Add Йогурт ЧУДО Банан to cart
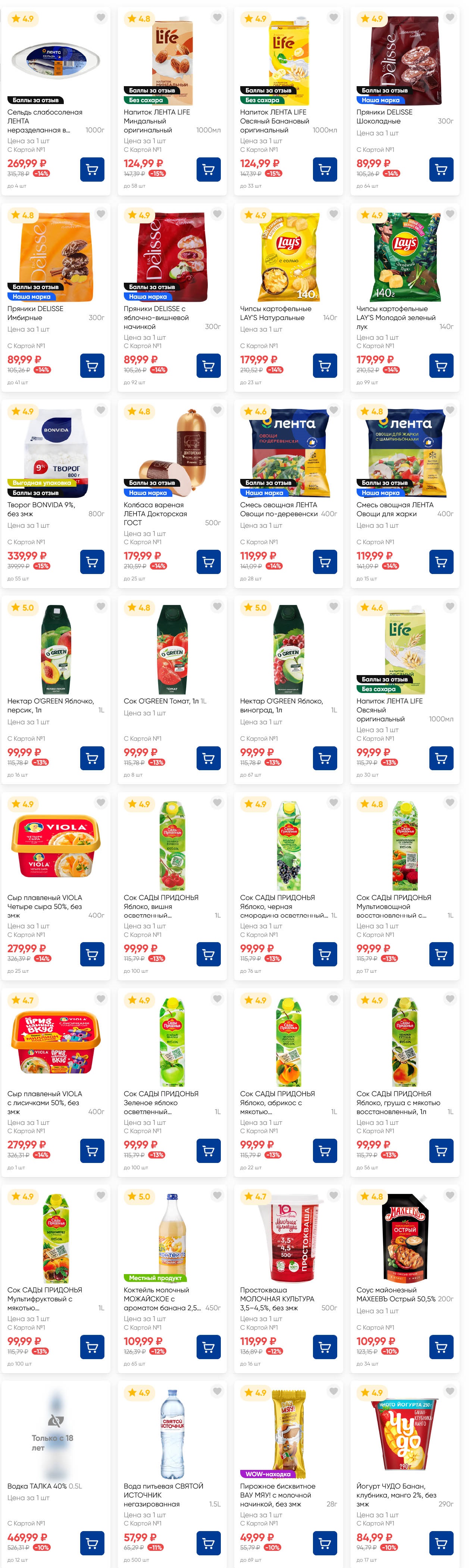The width and height of the screenshot is (473, 1568). [441, 1543]
